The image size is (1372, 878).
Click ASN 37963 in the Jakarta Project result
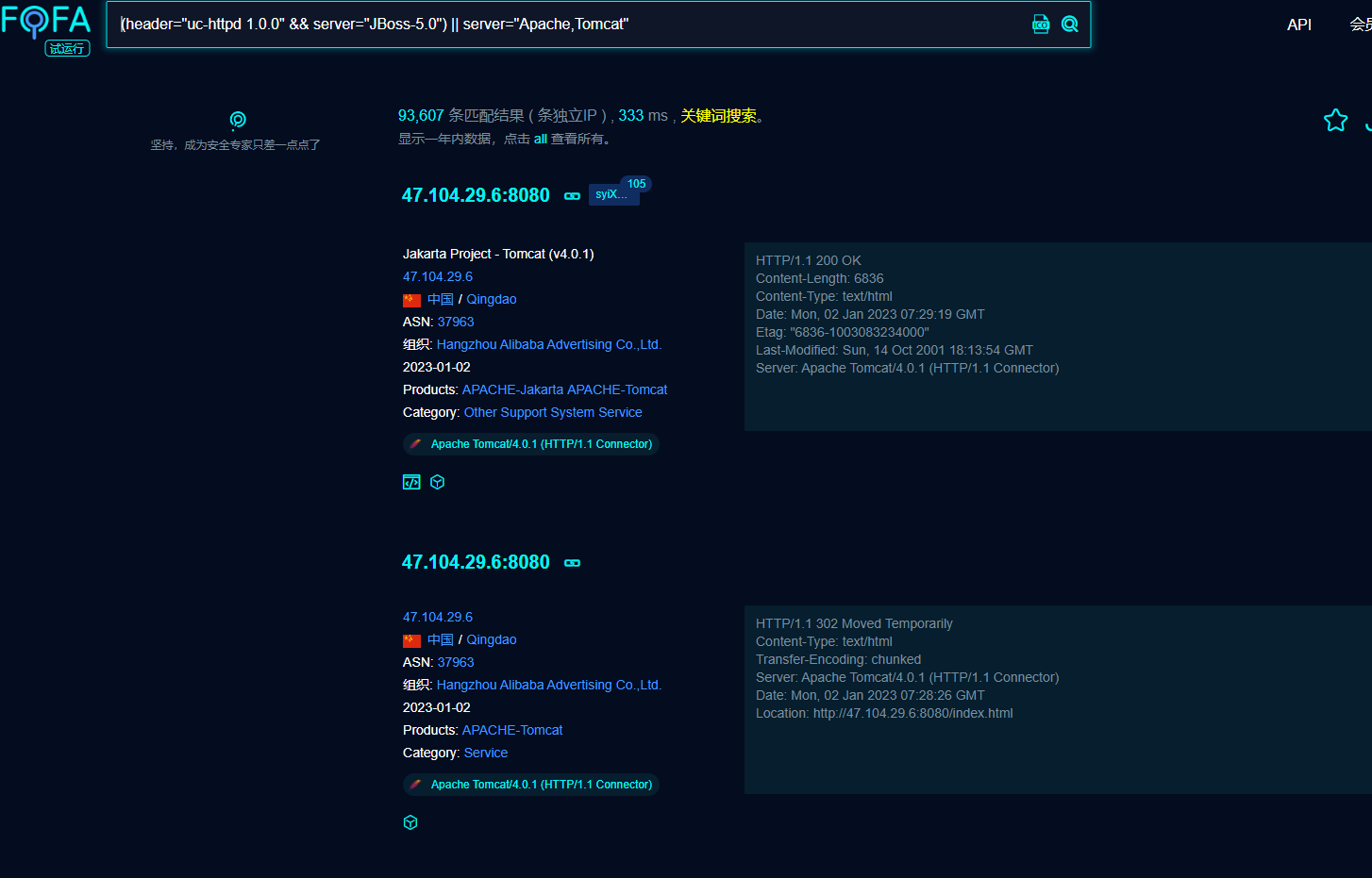point(456,322)
